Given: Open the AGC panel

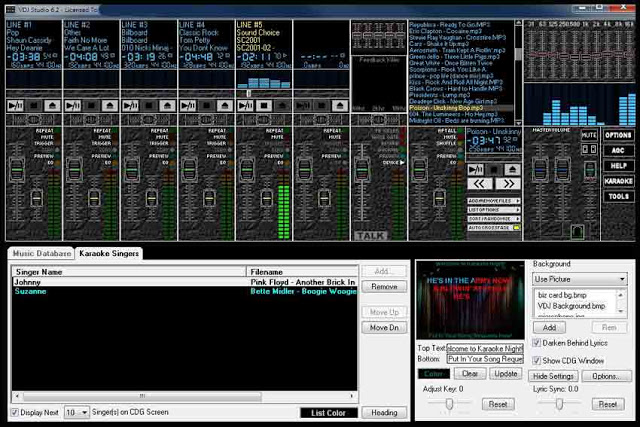Looking at the screenshot, I should [618, 150].
